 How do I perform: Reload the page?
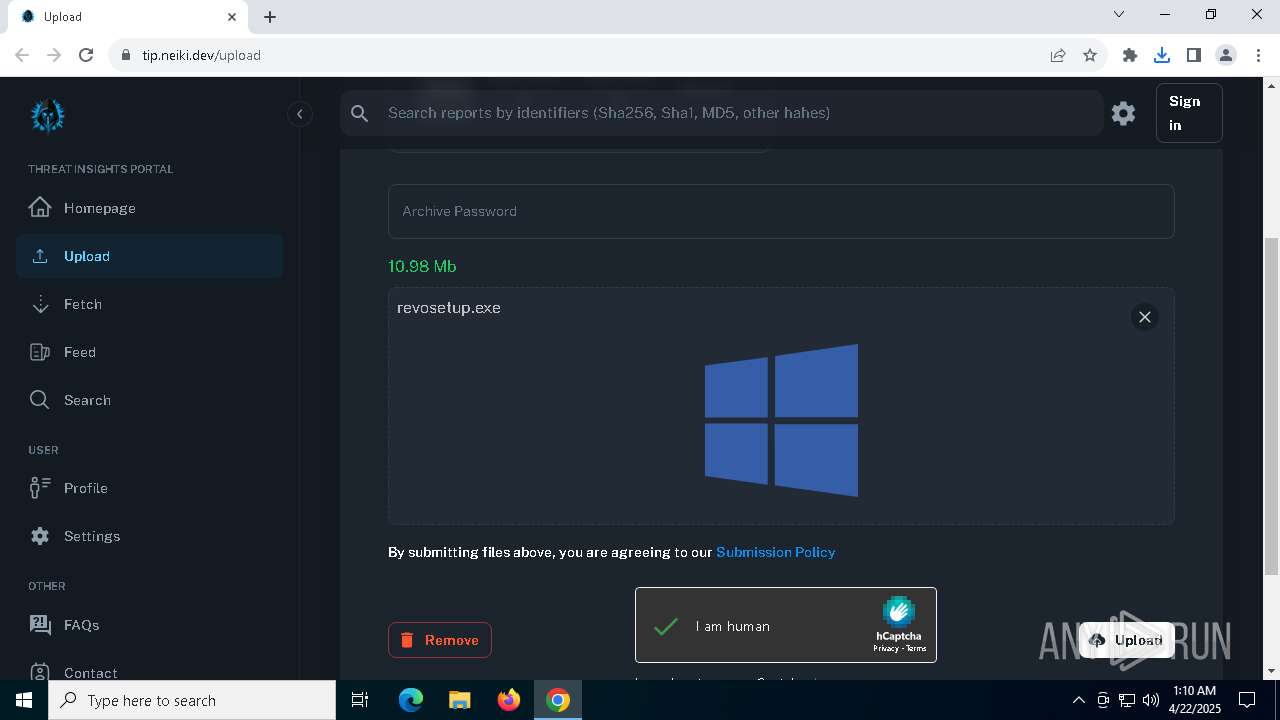coord(86,55)
